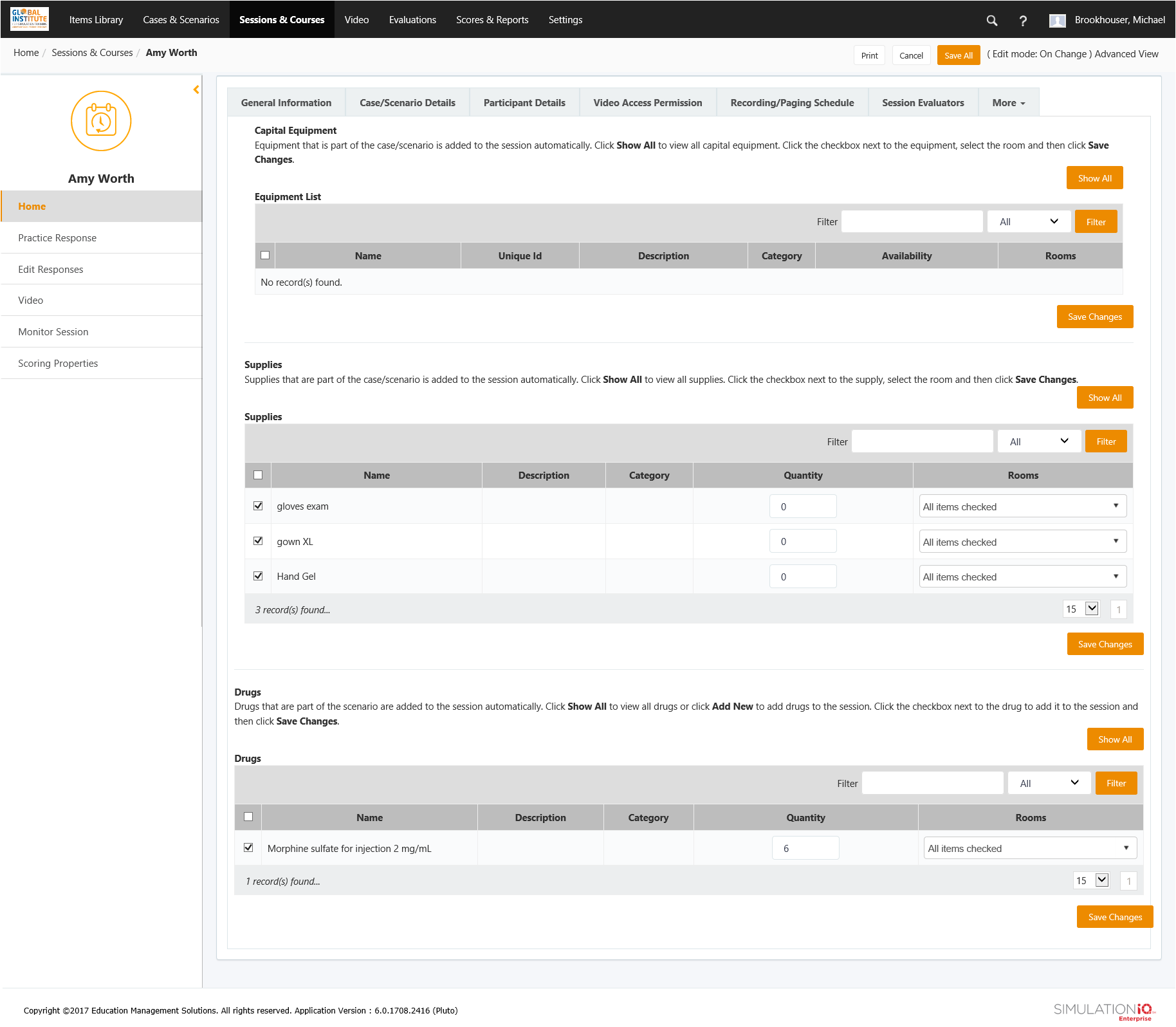Open the Supplies page size dropdown arrow

(x=1092, y=609)
